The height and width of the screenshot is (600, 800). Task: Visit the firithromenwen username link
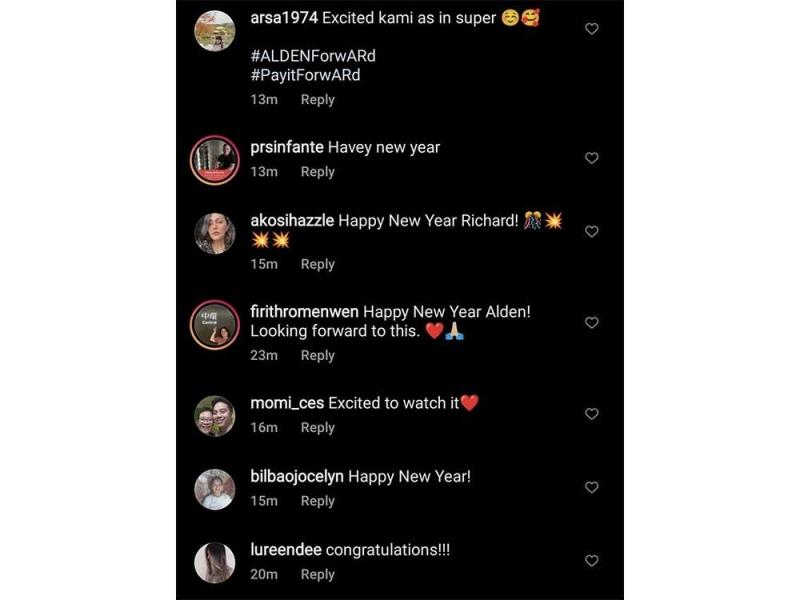304,311
